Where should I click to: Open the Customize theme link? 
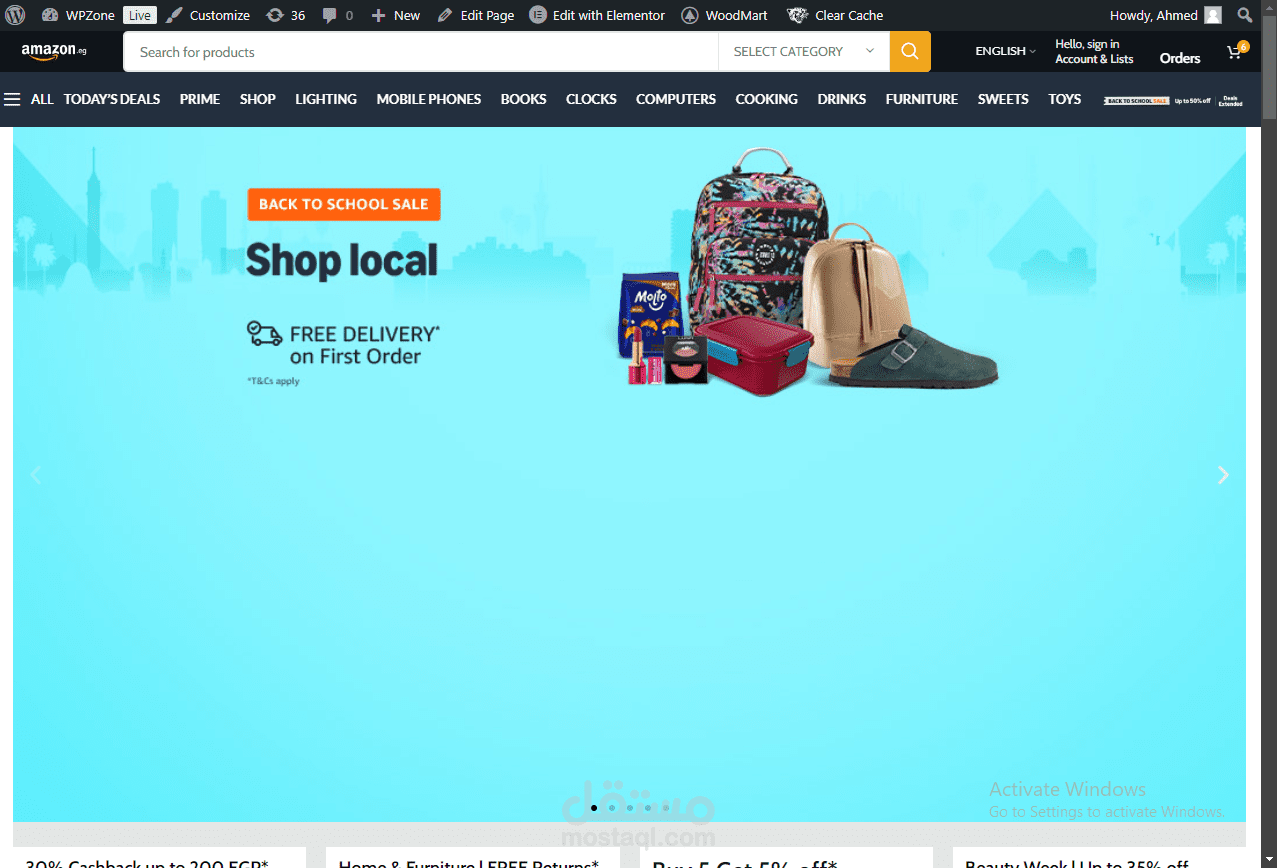(208, 15)
